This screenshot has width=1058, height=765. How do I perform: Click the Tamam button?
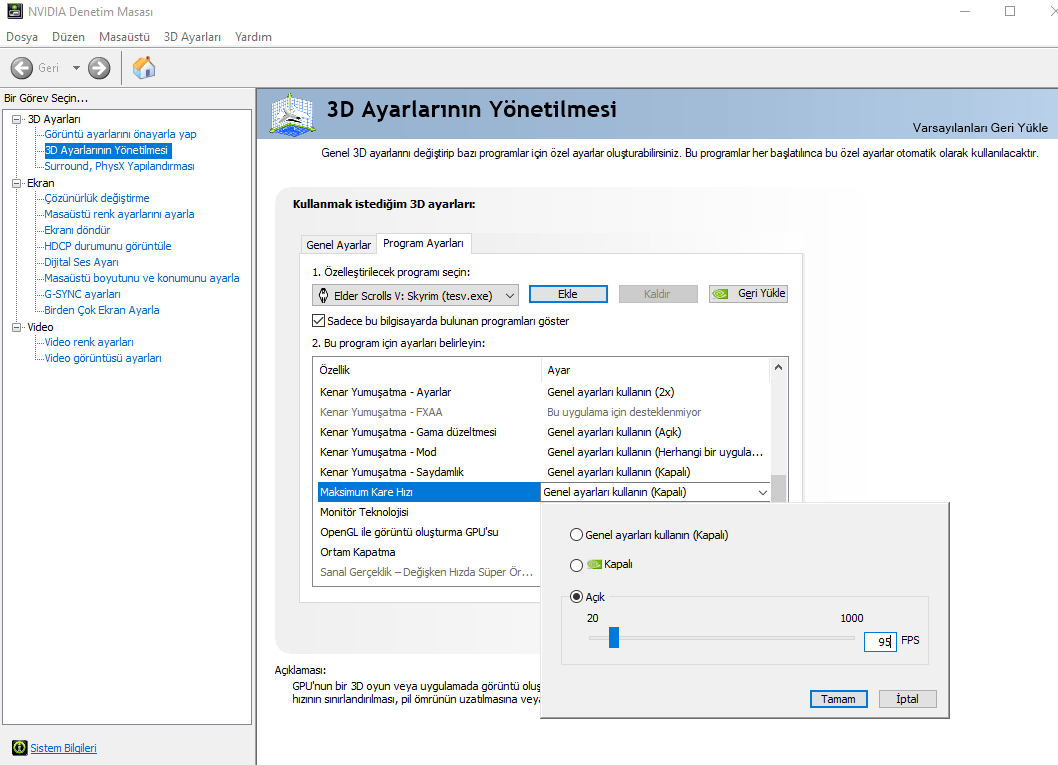[839, 699]
